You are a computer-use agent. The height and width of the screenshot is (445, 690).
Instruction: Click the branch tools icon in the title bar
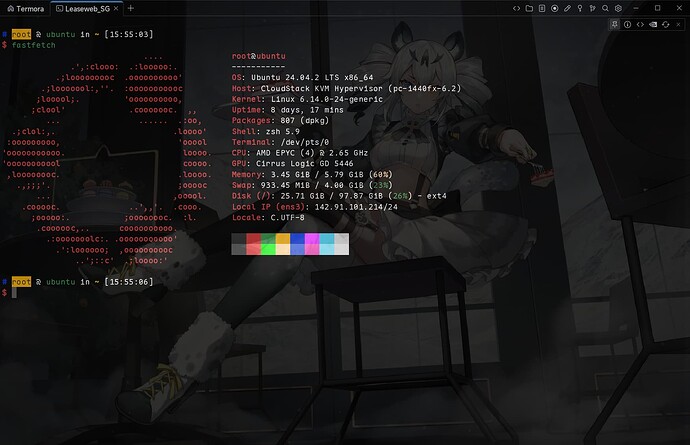(x=593, y=8)
